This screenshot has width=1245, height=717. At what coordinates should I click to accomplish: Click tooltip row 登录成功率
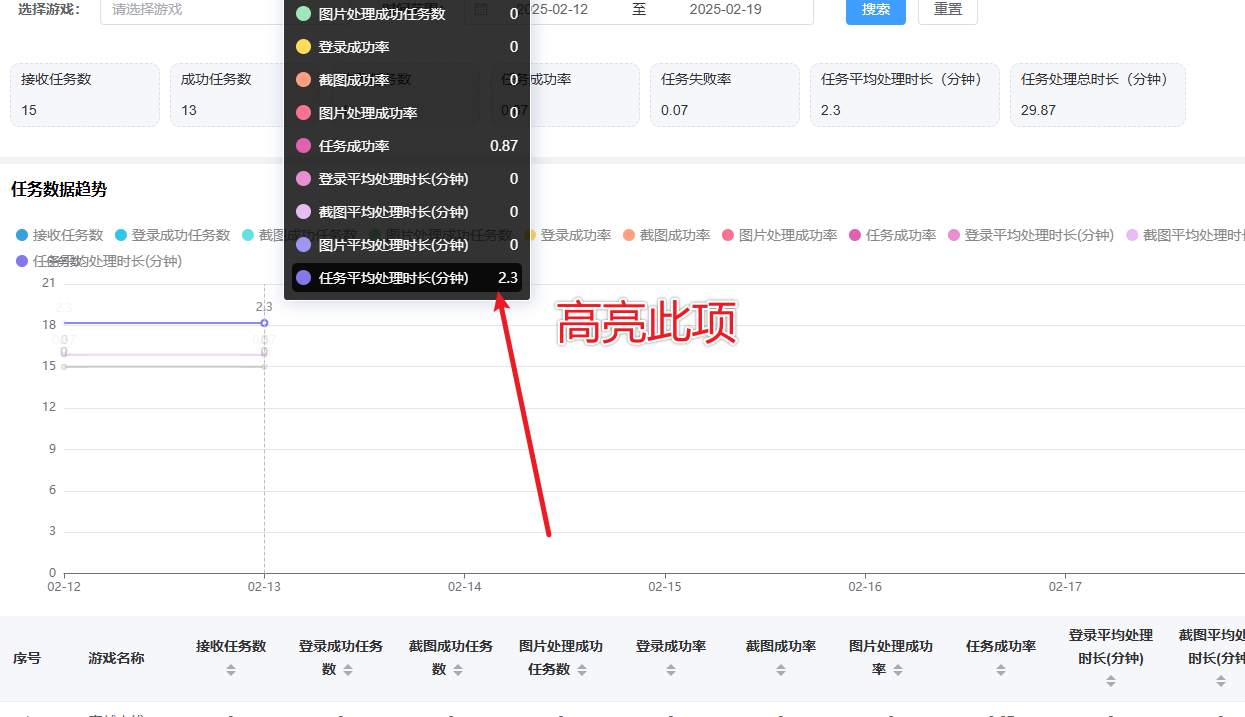click(x=407, y=47)
